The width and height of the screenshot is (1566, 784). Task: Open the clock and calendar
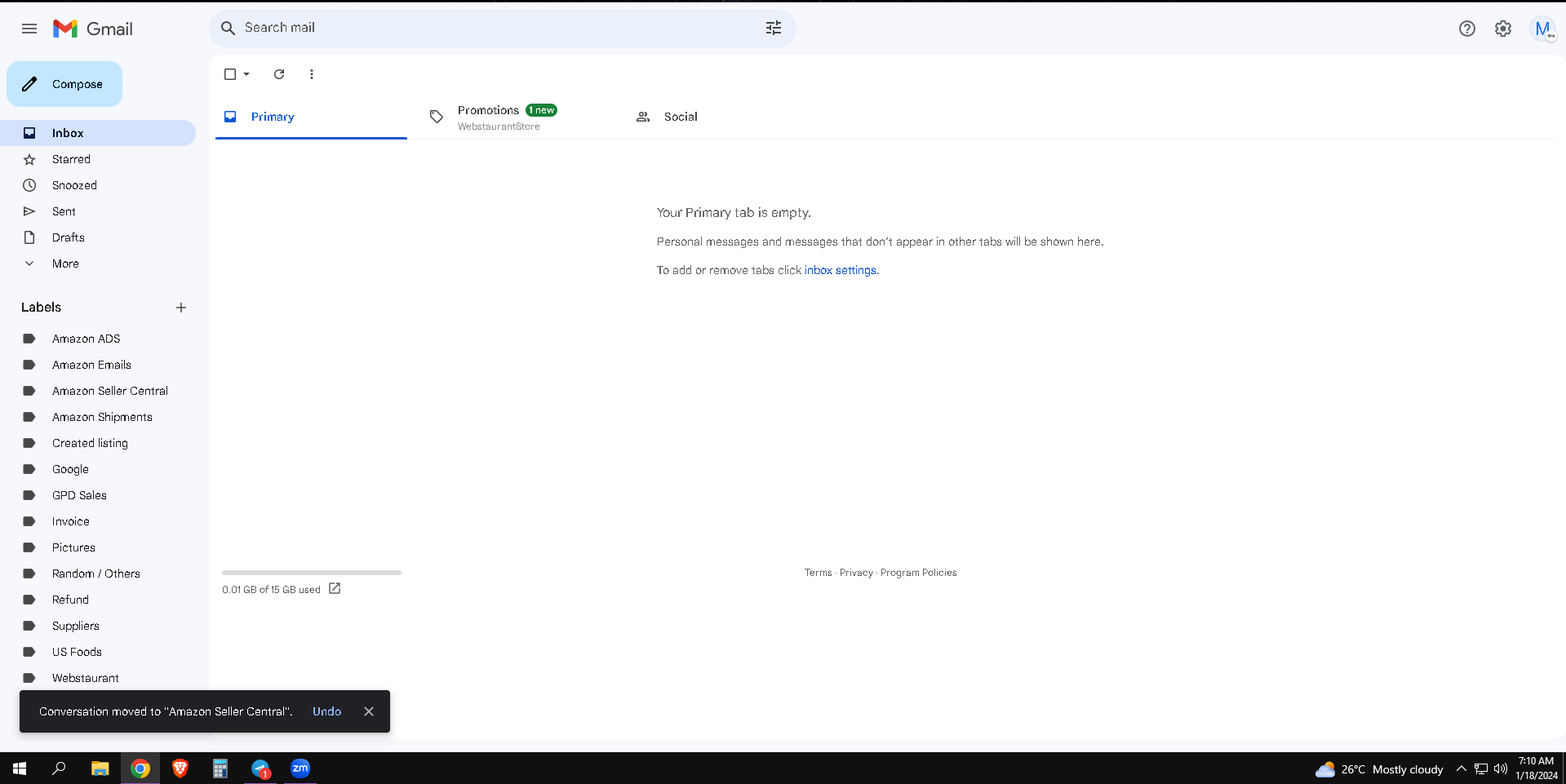pos(1537,768)
